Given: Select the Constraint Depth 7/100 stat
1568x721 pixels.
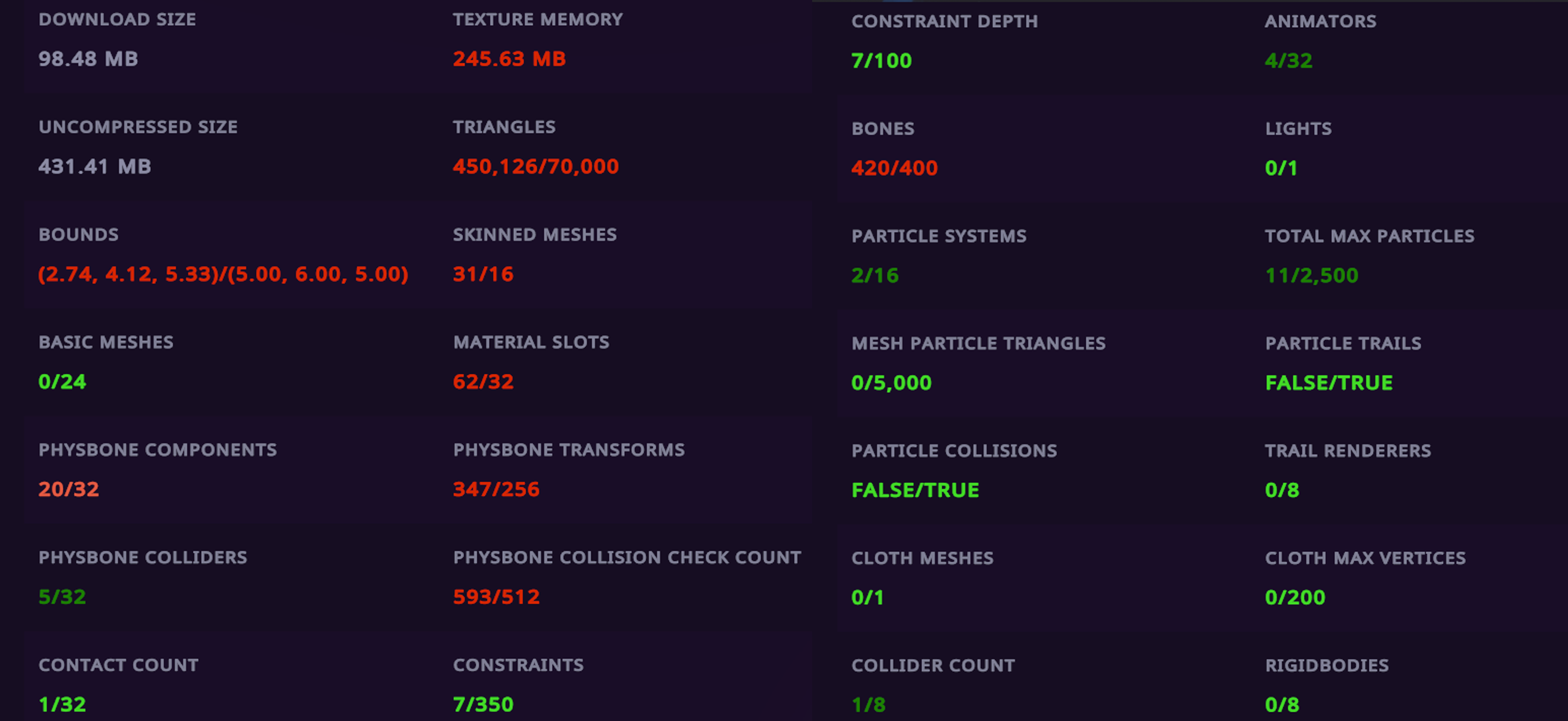Looking at the screenshot, I should (881, 61).
